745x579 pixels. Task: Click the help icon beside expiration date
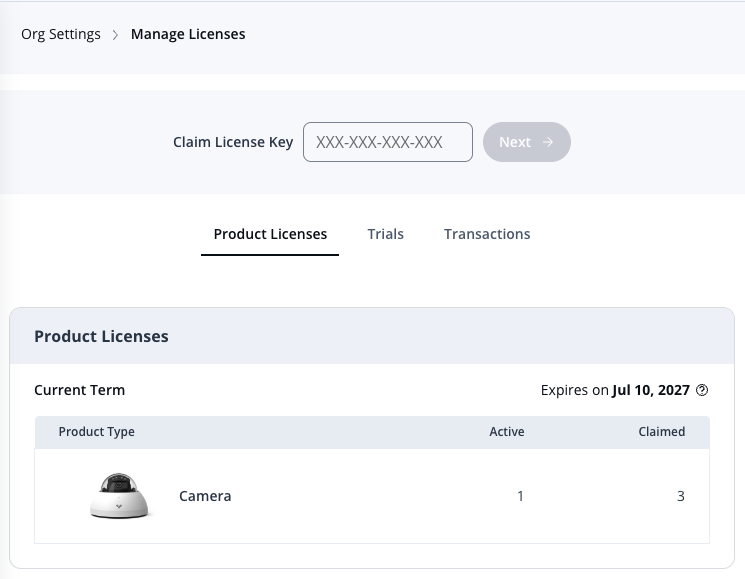(702, 390)
